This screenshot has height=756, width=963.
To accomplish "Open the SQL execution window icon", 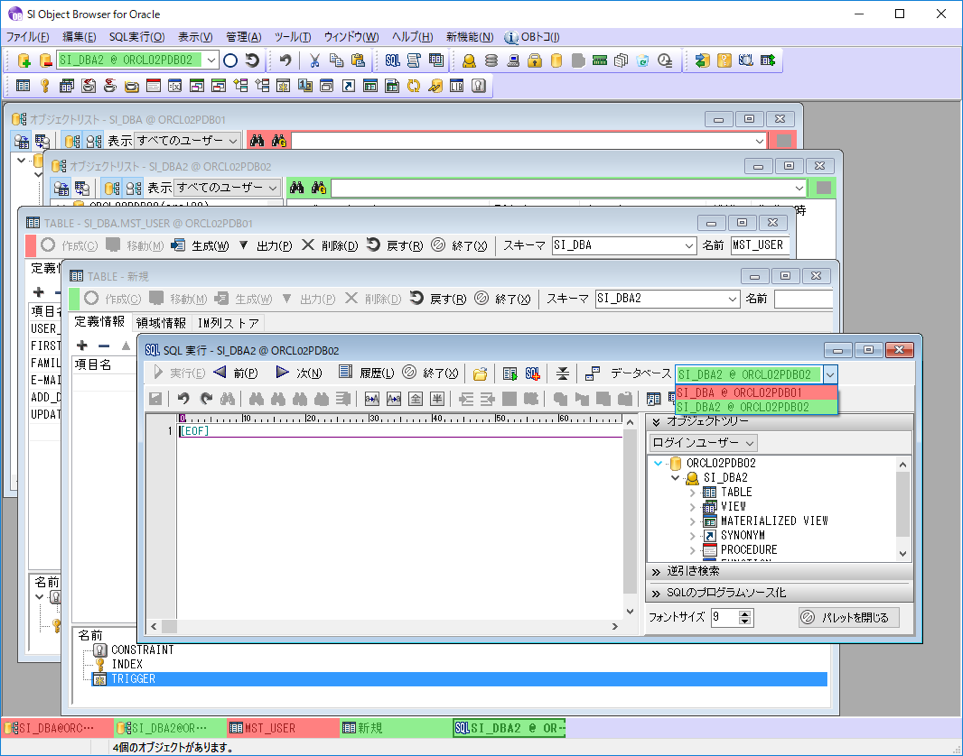I will tap(392, 61).
